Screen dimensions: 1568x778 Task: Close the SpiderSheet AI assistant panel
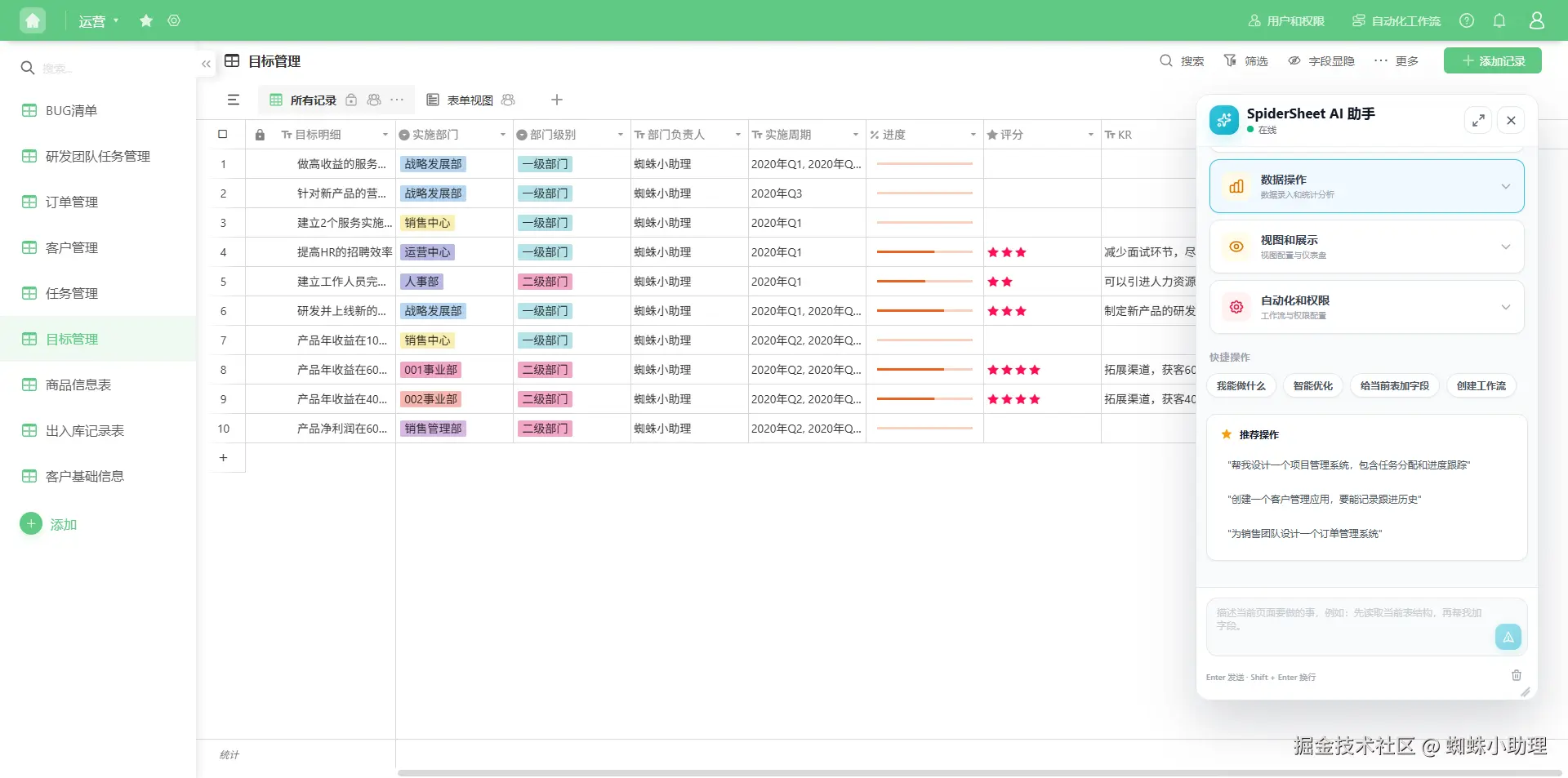(1511, 121)
